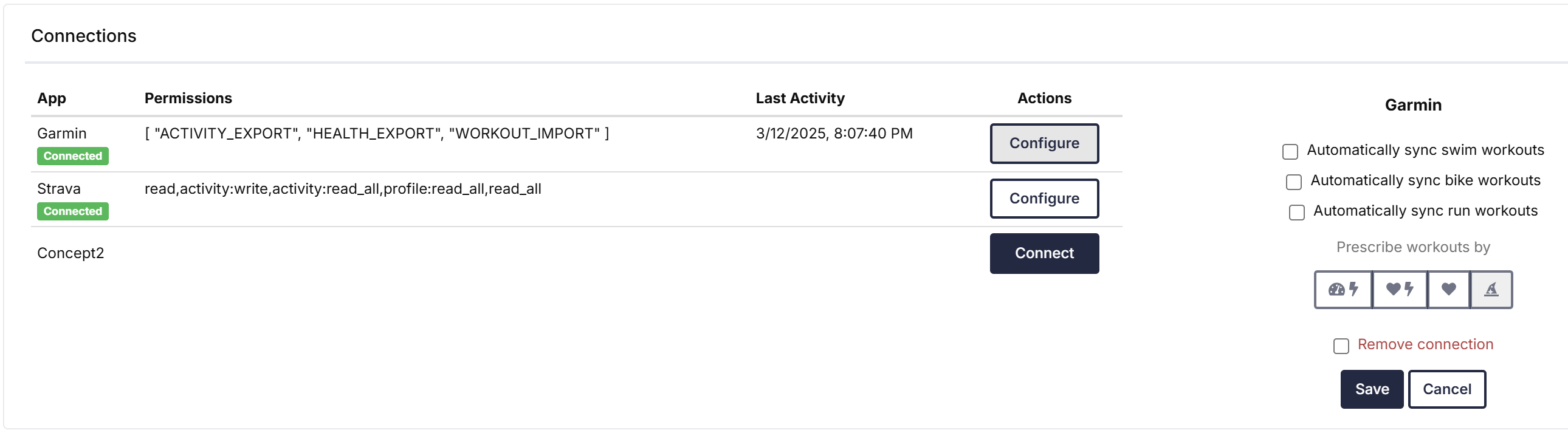Open Configure for the Garmin connection
Viewport: 1568px width, 430px height.
tap(1044, 143)
